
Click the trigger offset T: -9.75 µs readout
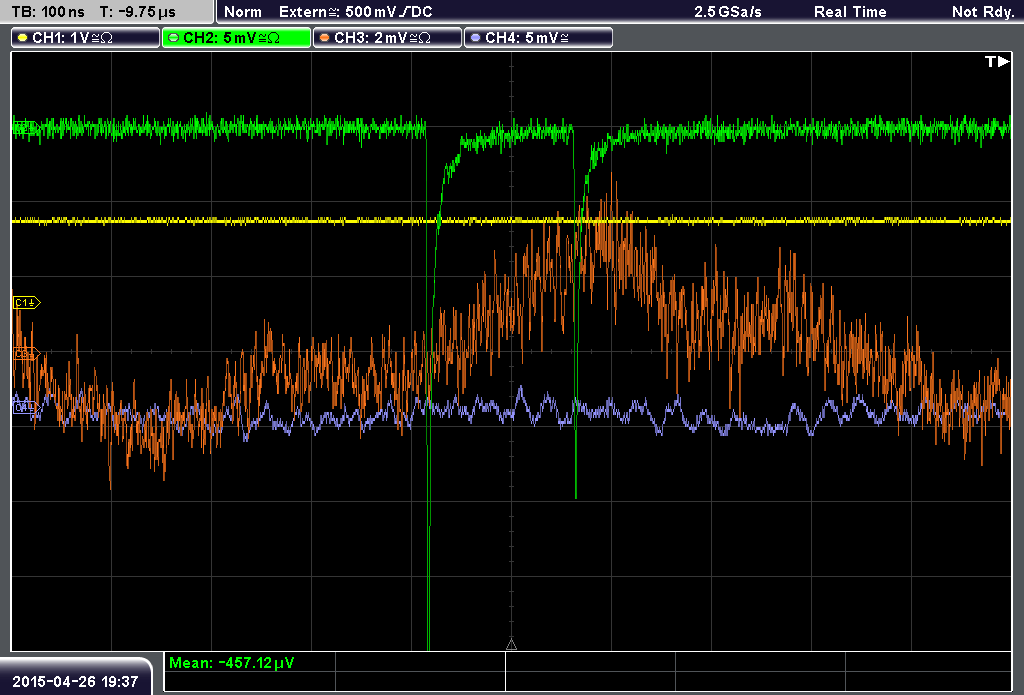click(138, 12)
